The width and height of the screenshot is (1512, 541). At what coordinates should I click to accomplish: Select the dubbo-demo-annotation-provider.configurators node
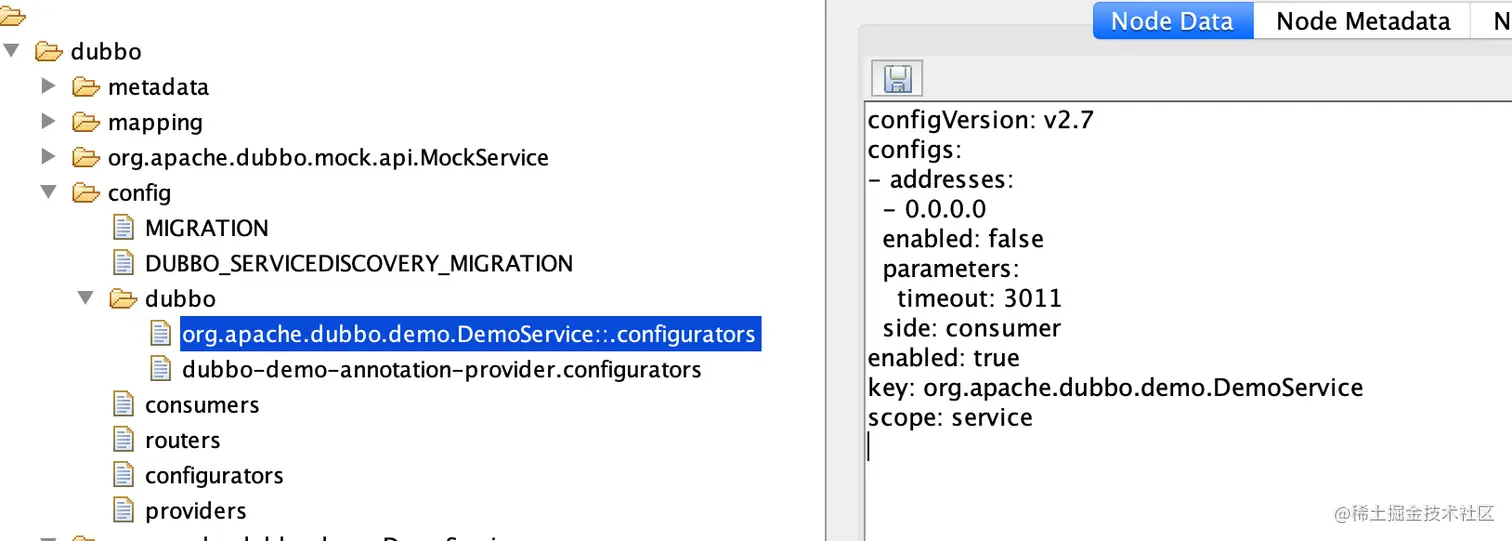click(x=442, y=369)
